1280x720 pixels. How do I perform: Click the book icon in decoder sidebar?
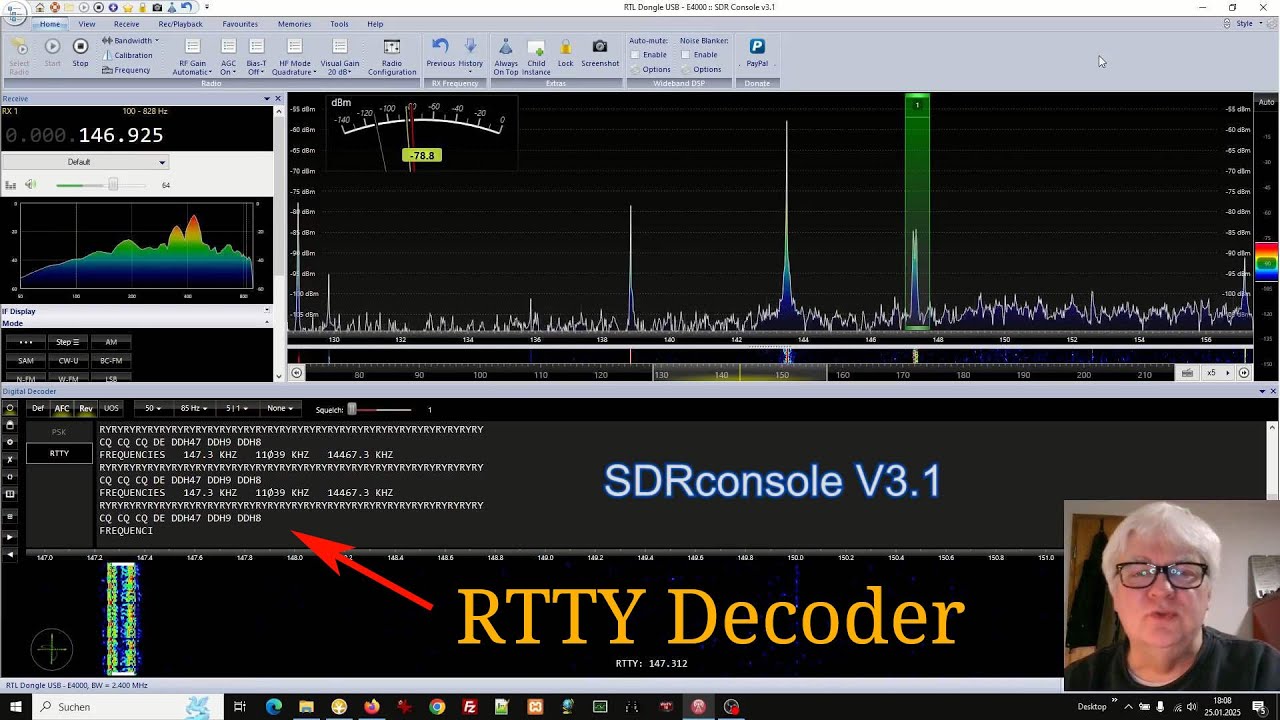[10, 494]
